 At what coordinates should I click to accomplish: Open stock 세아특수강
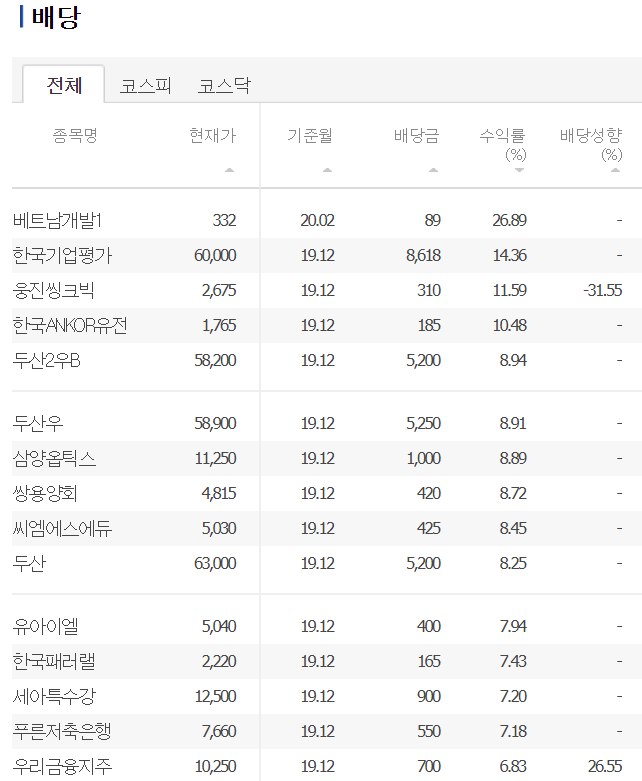pos(54,696)
